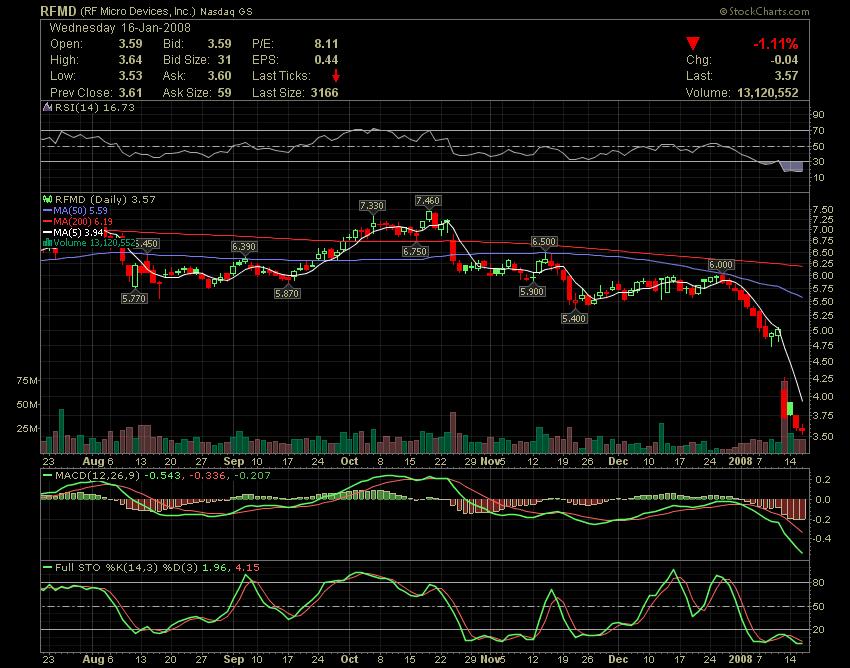Click the Chg value -0.04
850x668 pixels.
pyautogui.click(x=784, y=60)
